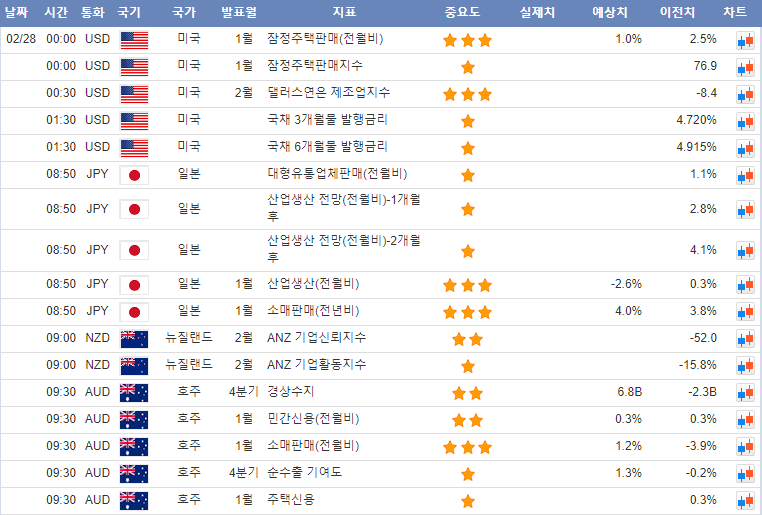Click the 02/28 date cell
762x515 pixels.
tap(21, 39)
